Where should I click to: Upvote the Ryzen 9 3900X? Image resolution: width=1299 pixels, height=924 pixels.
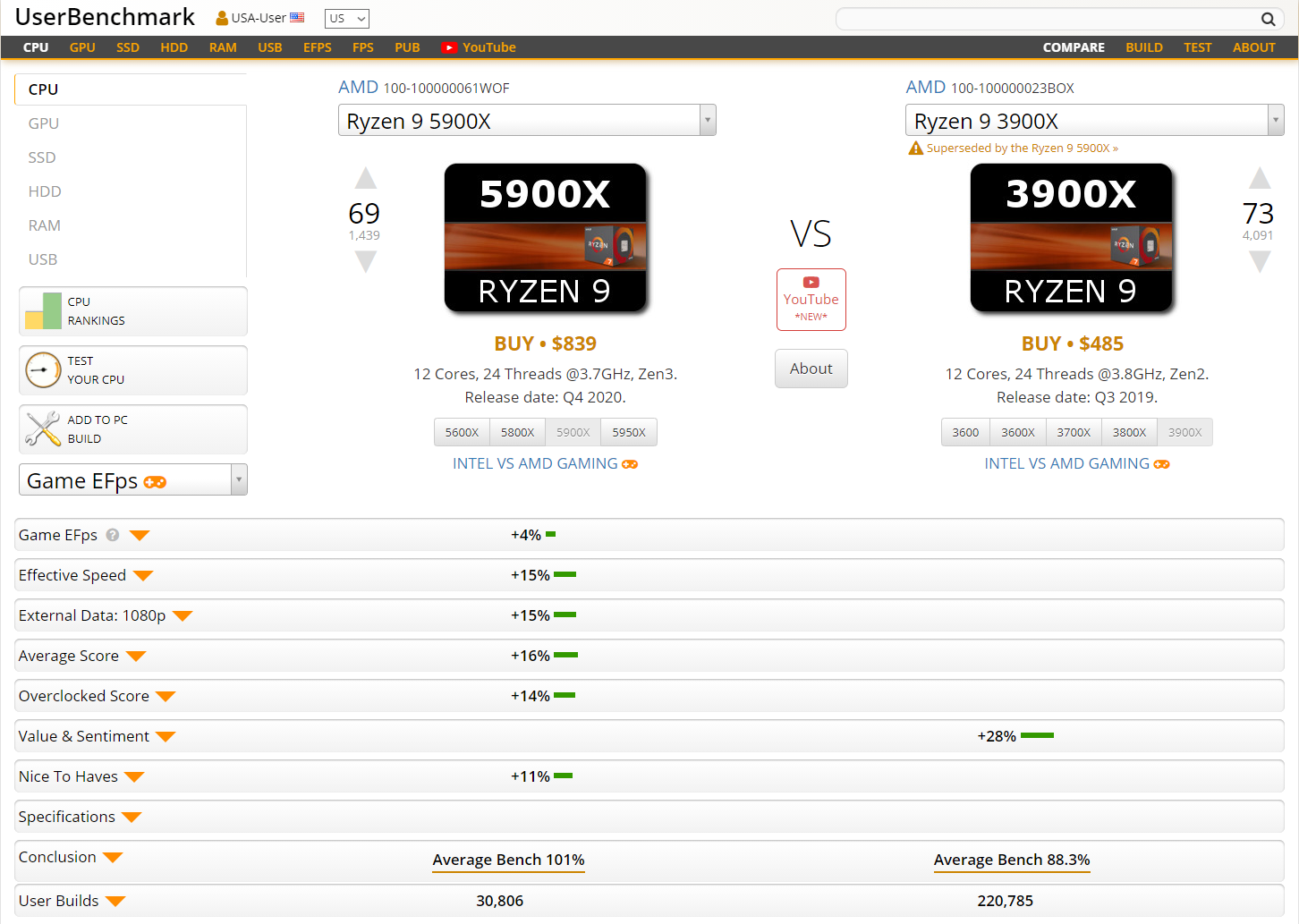tap(1260, 178)
